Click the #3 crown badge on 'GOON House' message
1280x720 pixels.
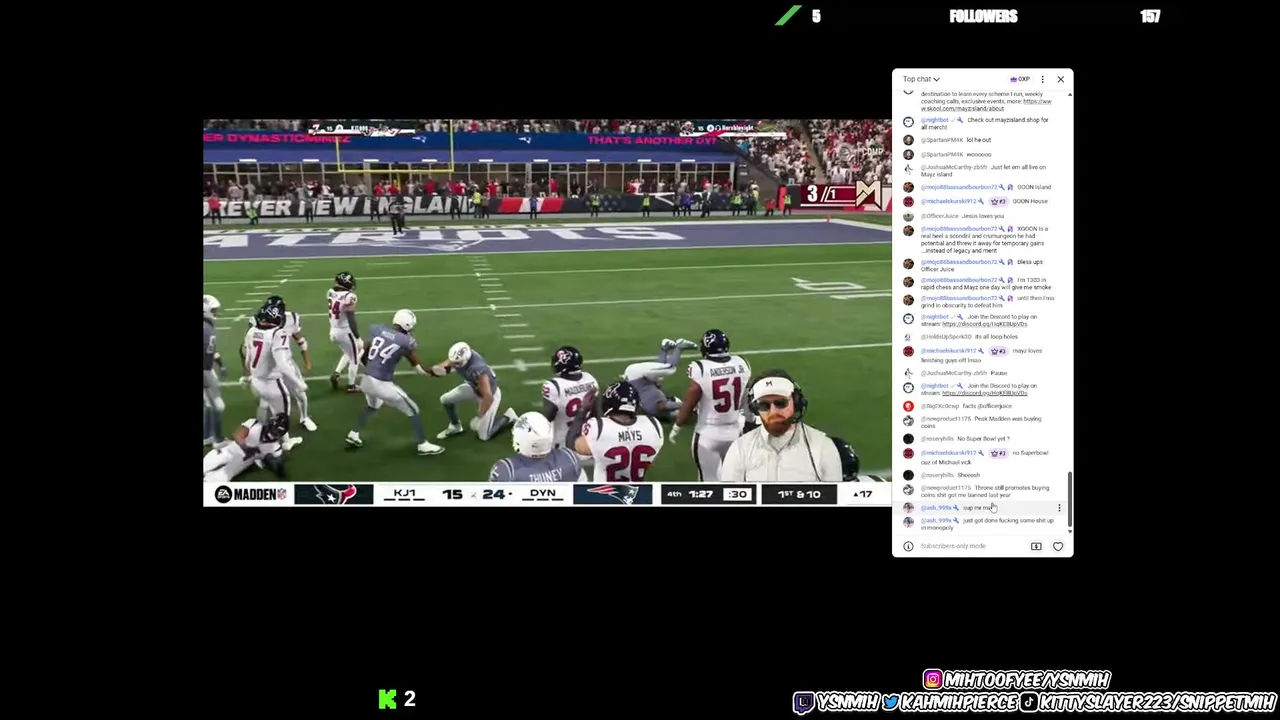pos(998,201)
